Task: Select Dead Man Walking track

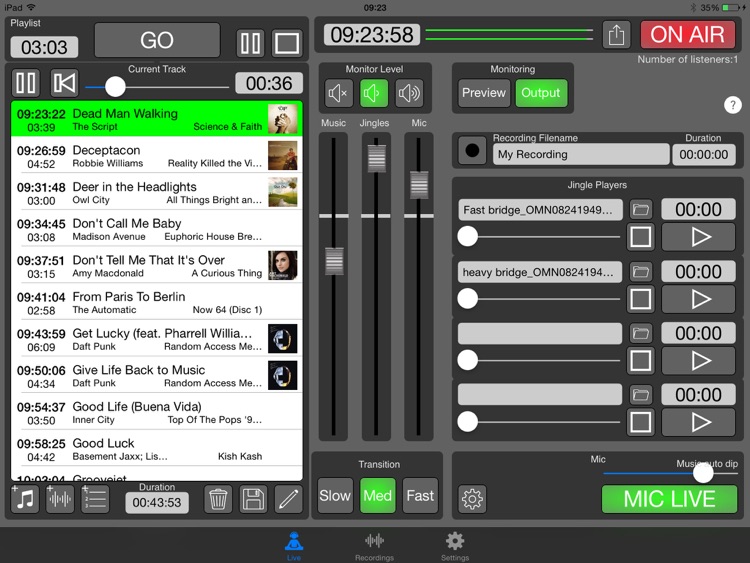Action: coord(157,119)
